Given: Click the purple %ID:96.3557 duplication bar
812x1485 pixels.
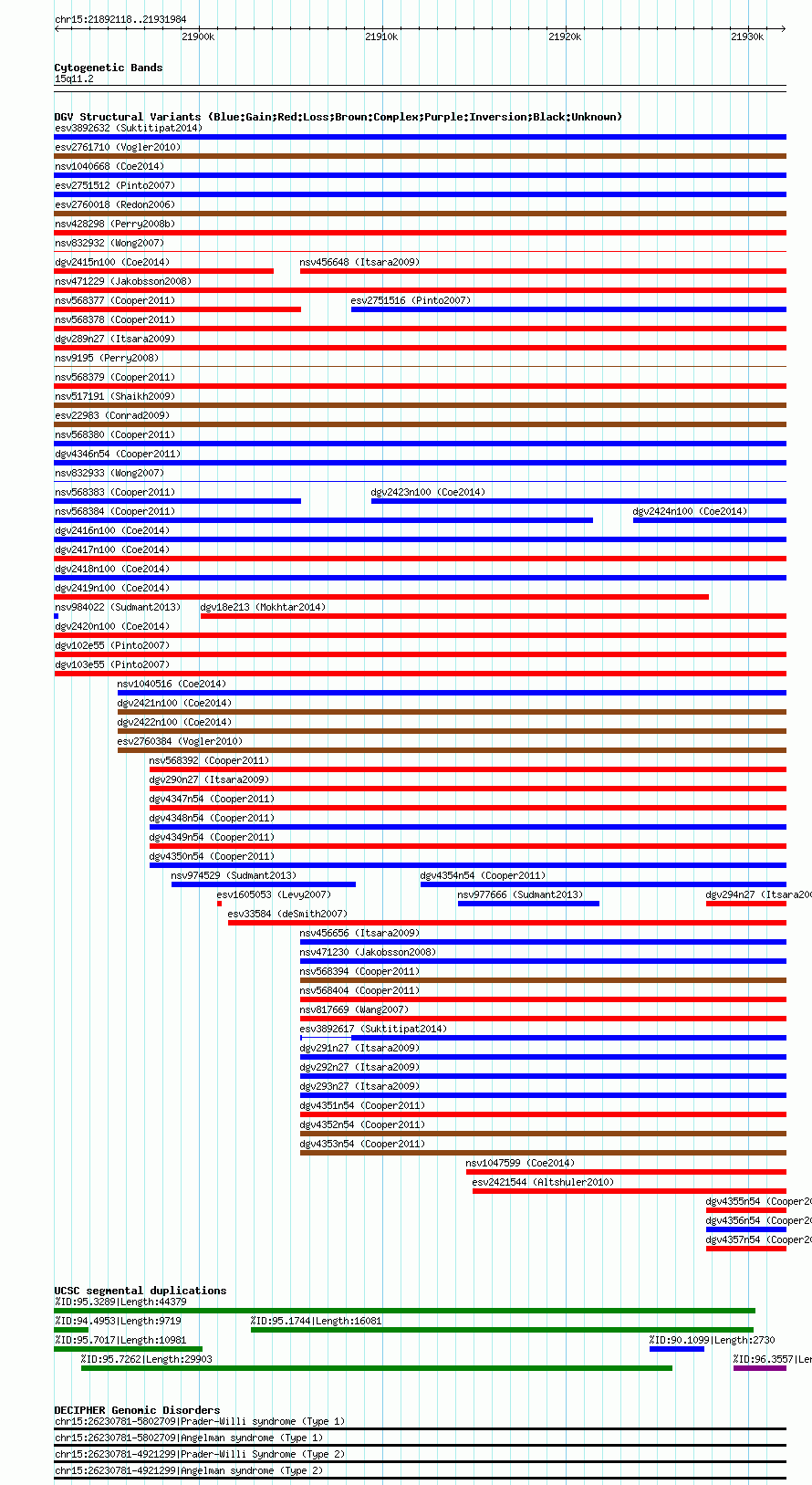Looking at the screenshot, I should 759,1368.
